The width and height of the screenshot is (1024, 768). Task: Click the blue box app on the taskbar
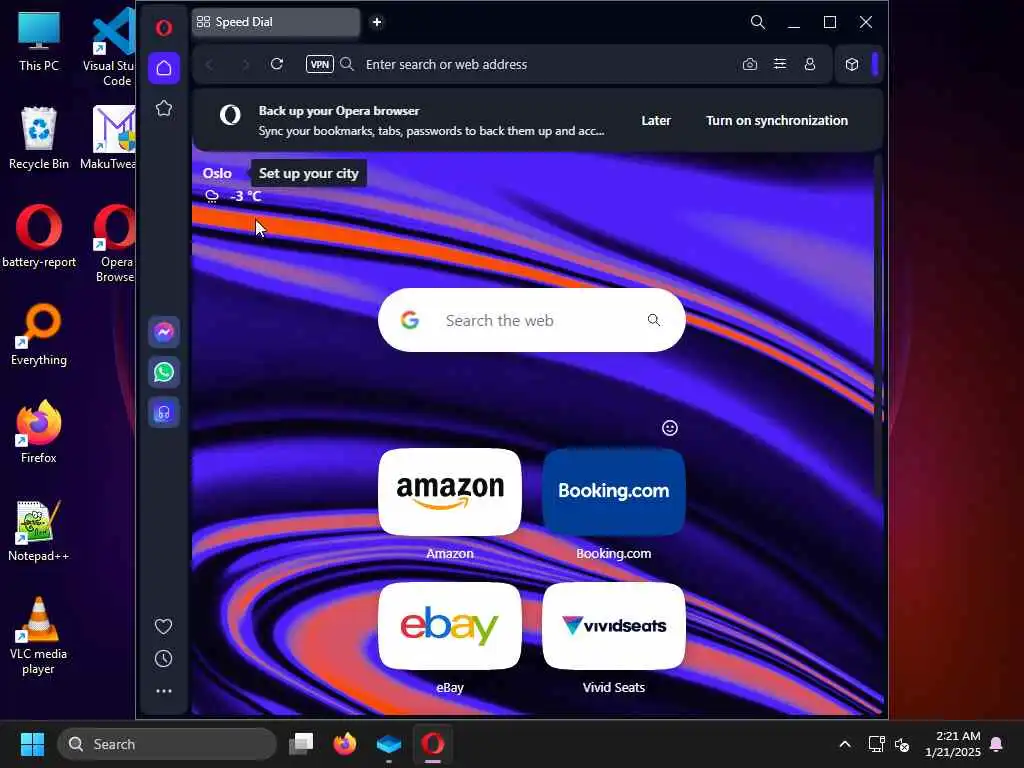tap(389, 744)
